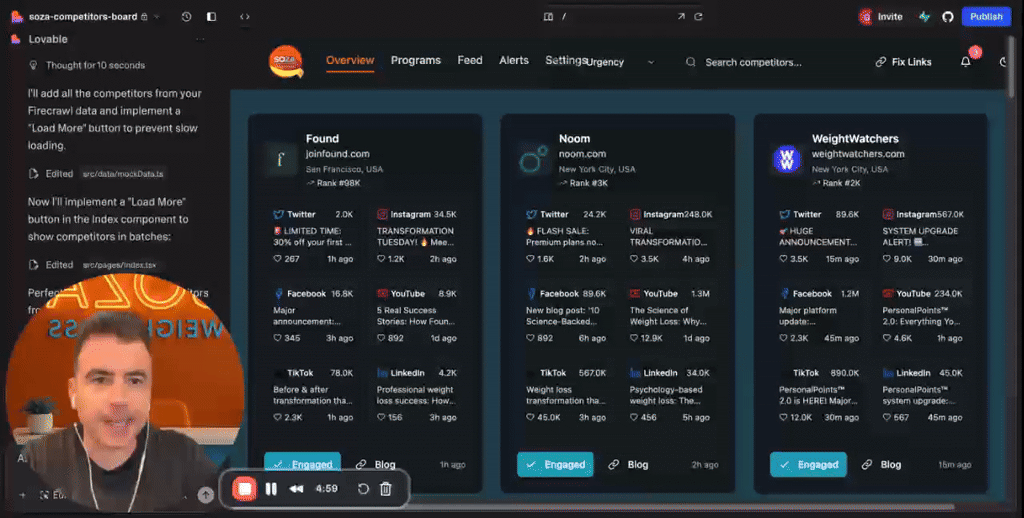Like the Found Twitter post with 267 likes
Screen dimensions: 1024x518
pos(278,259)
